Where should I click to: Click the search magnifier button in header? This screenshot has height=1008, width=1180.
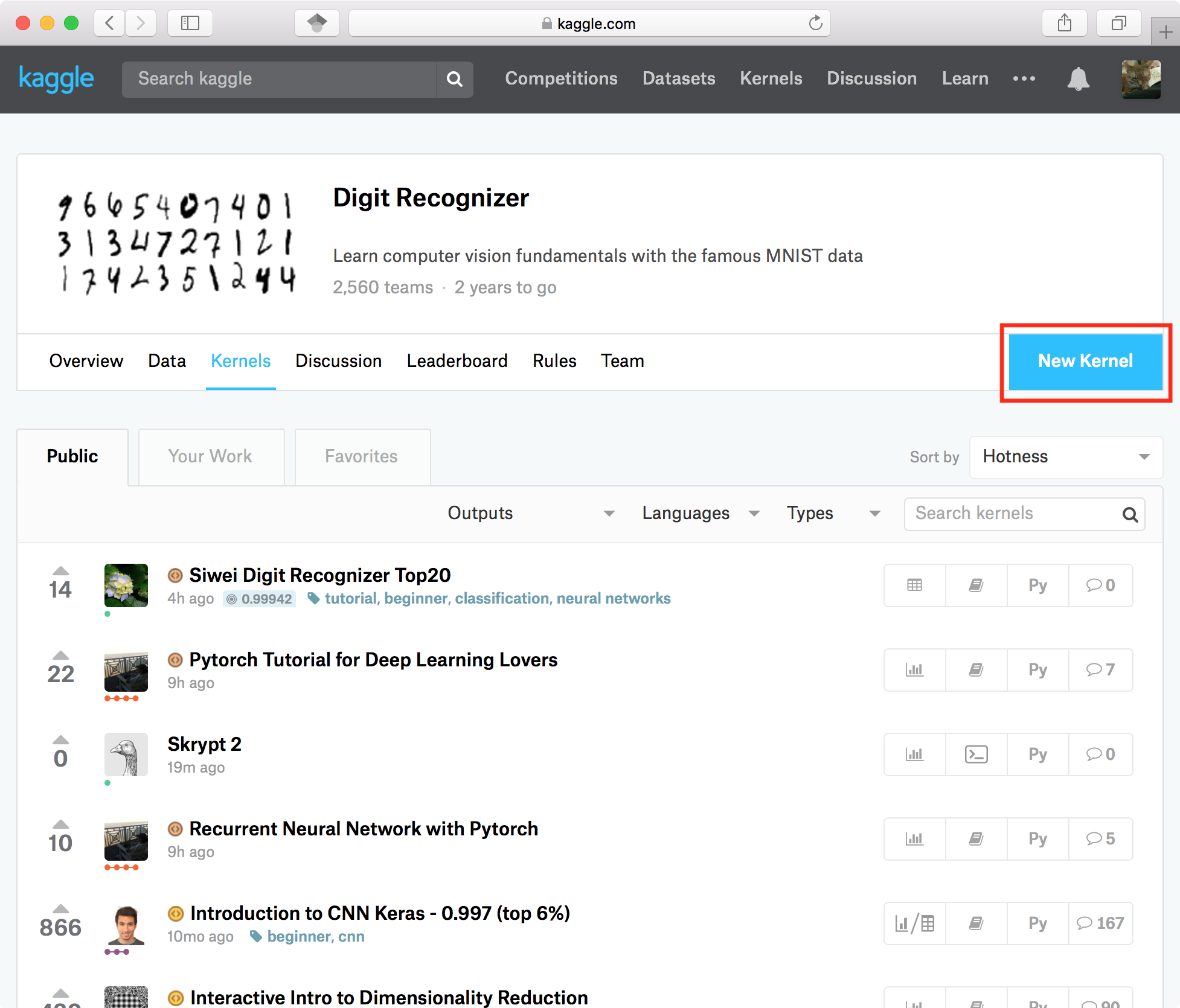(455, 79)
